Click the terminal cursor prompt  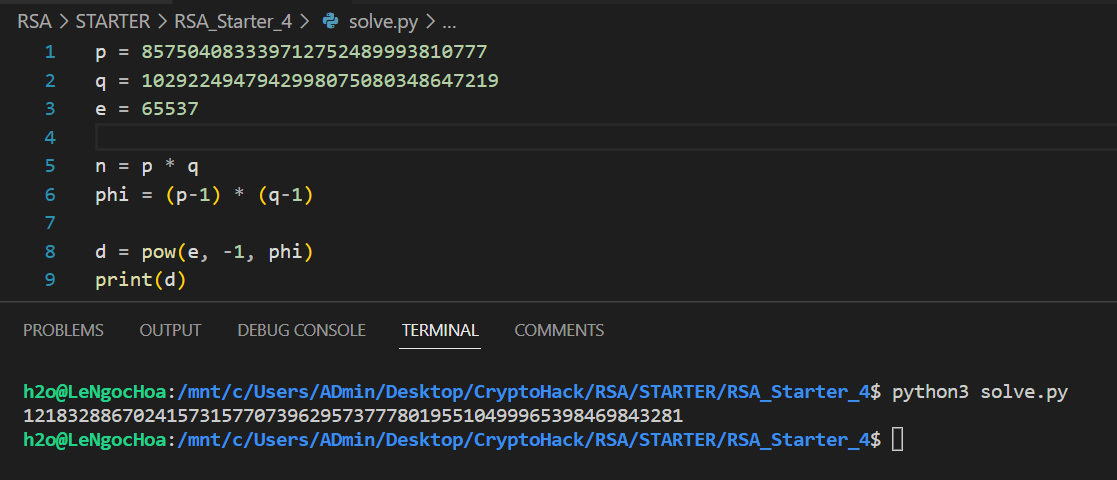(897, 438)
